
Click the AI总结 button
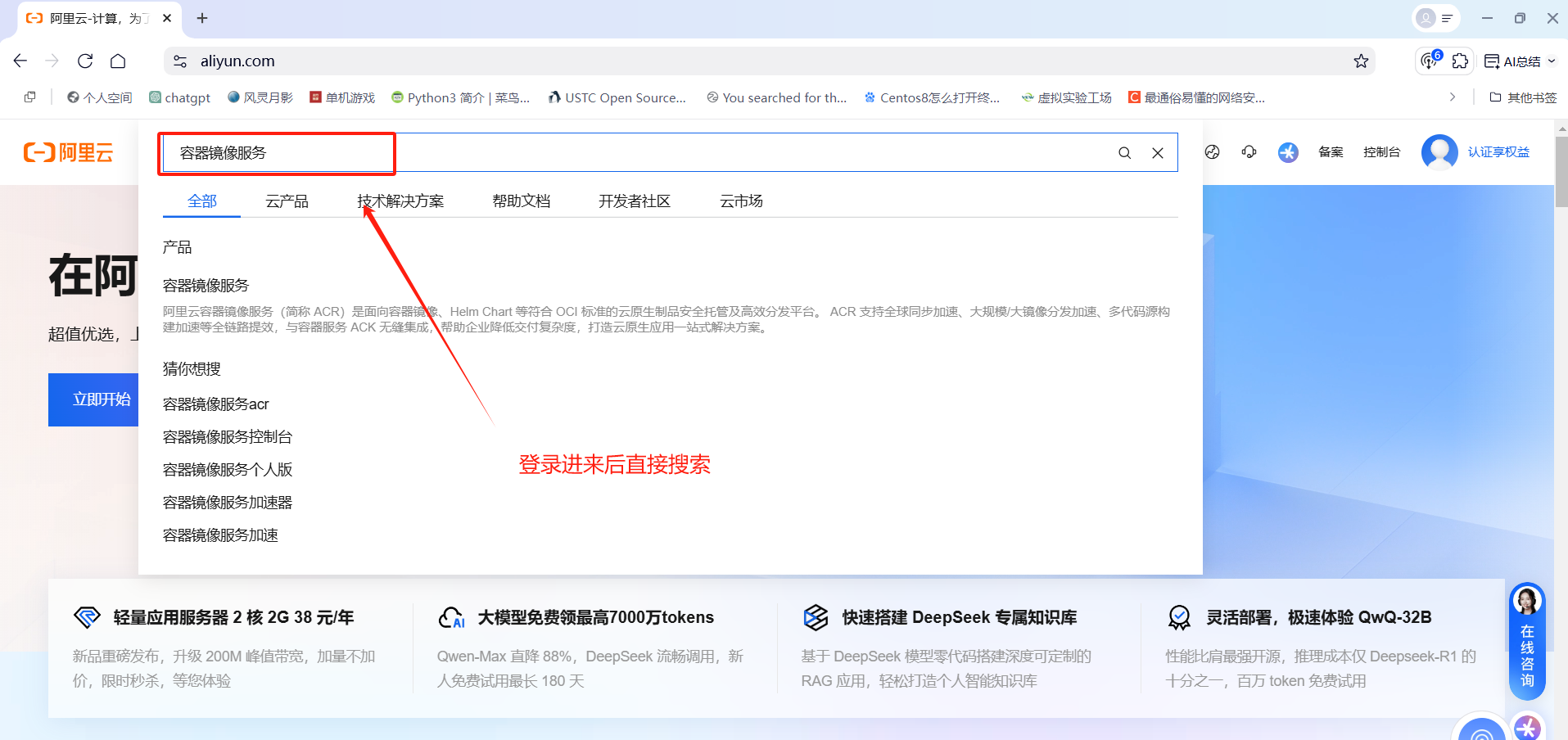tap(1513, 61)
